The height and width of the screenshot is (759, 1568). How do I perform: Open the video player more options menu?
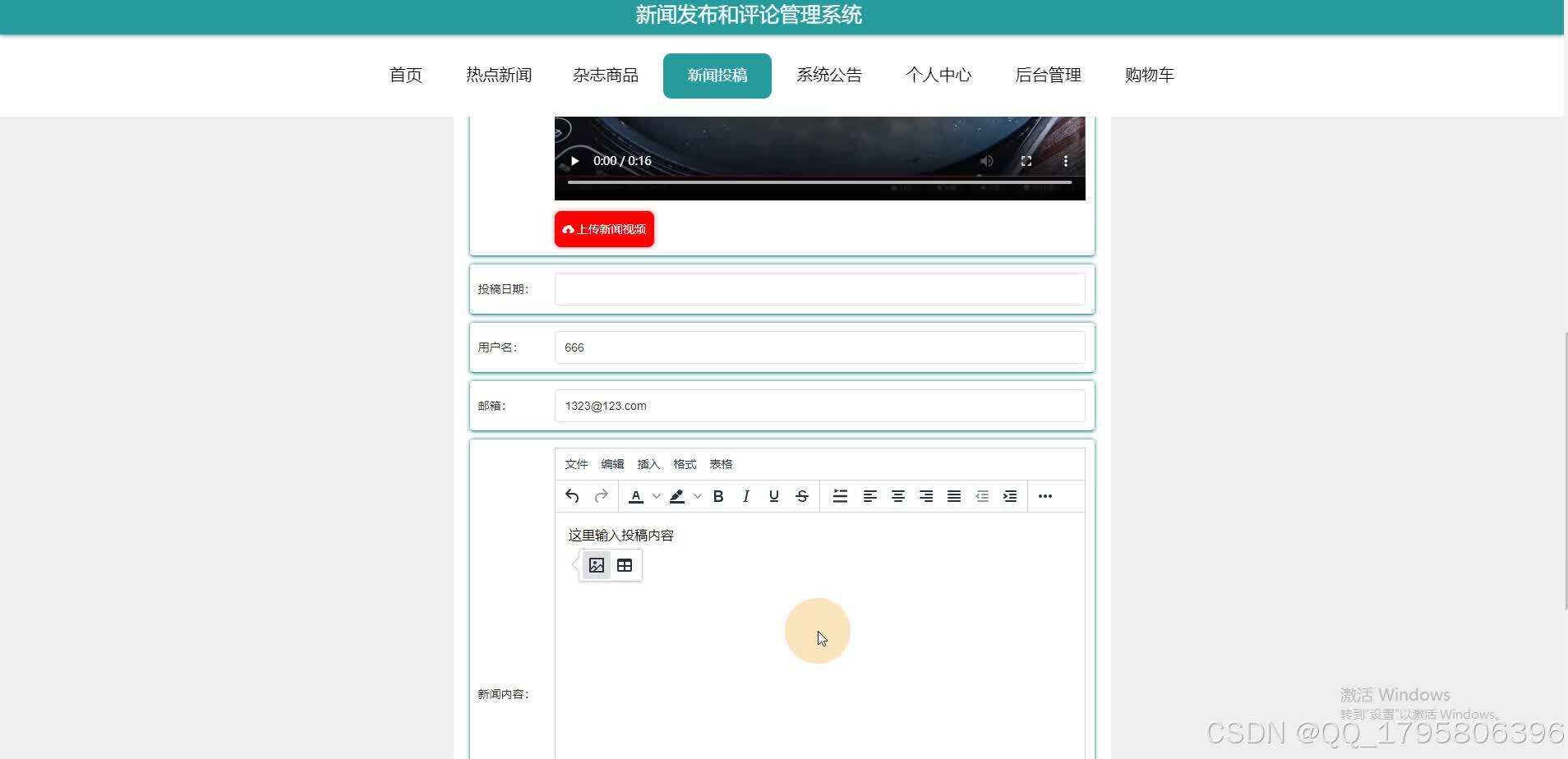pos(1065,161)
